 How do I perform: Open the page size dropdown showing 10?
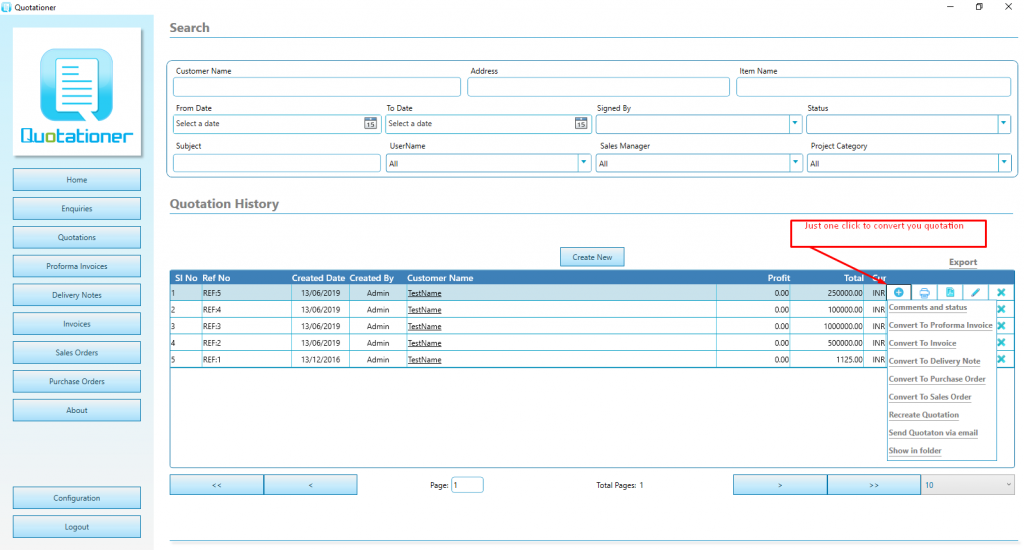pos(967,485)
